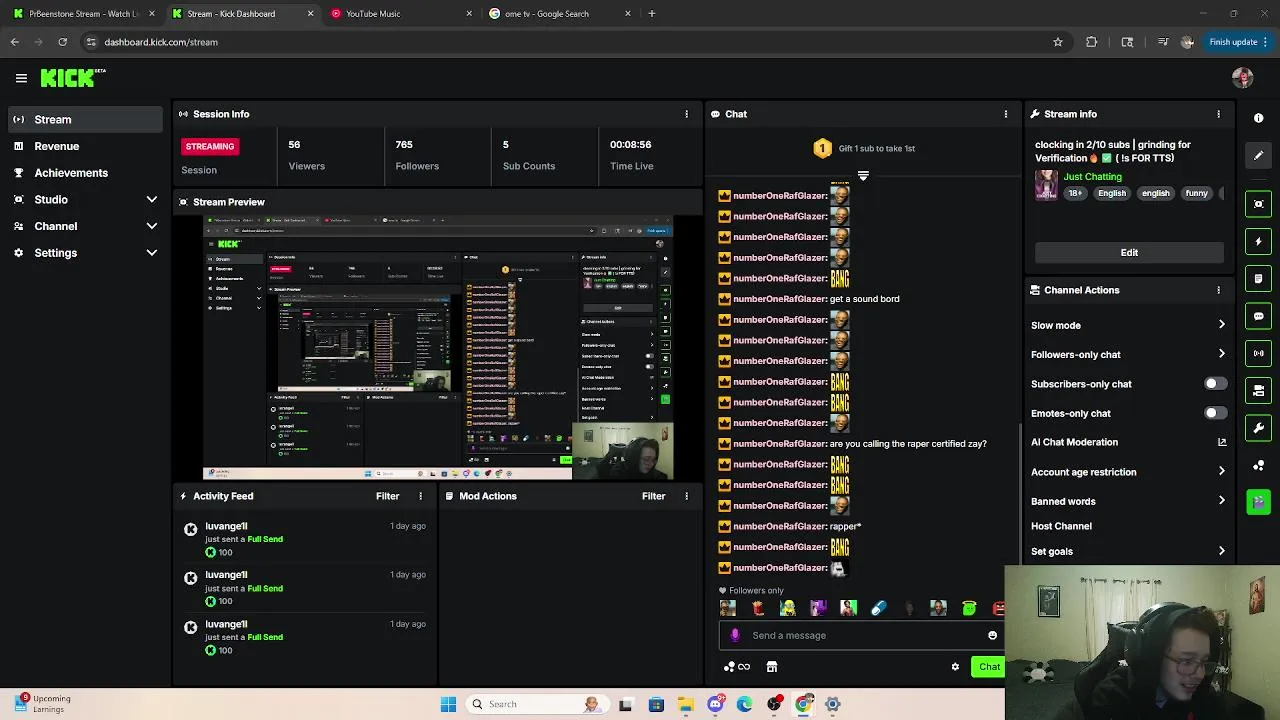Viewport: 1280px width, 720px height.
Task: Click Host Channel action
Action: pos(1061,526)
